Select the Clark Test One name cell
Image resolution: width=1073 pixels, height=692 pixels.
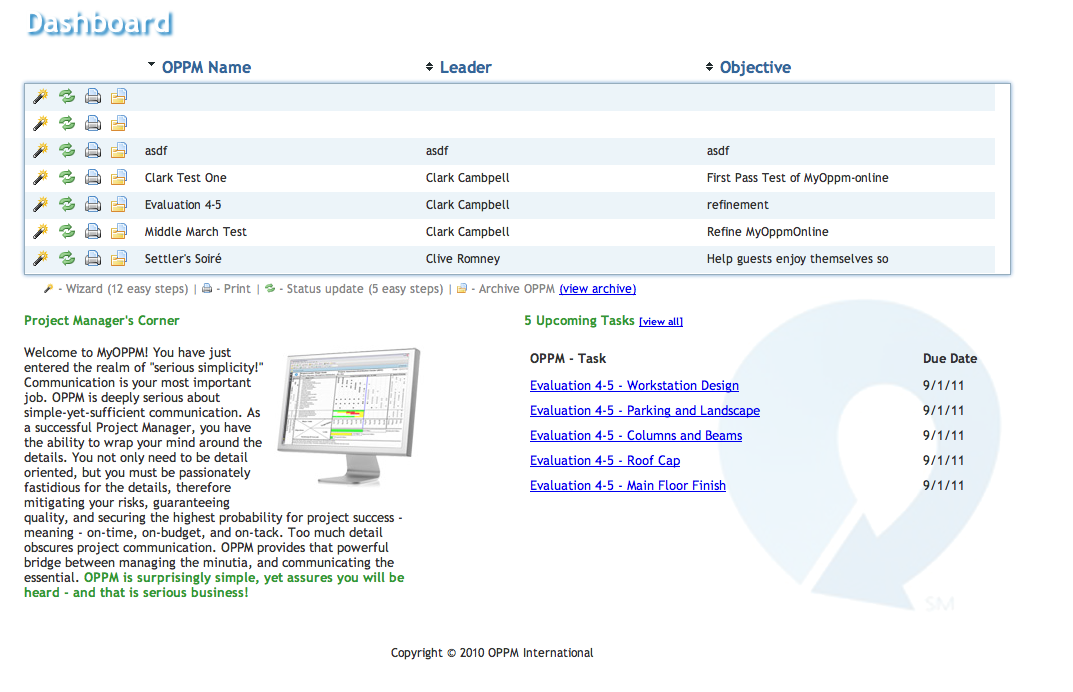tap(185, 178)
